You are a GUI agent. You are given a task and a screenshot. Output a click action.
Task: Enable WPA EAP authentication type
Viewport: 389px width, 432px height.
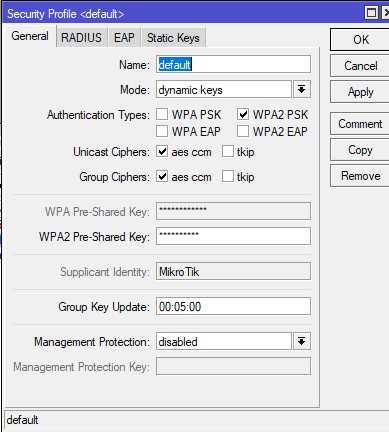coord(162,131)
